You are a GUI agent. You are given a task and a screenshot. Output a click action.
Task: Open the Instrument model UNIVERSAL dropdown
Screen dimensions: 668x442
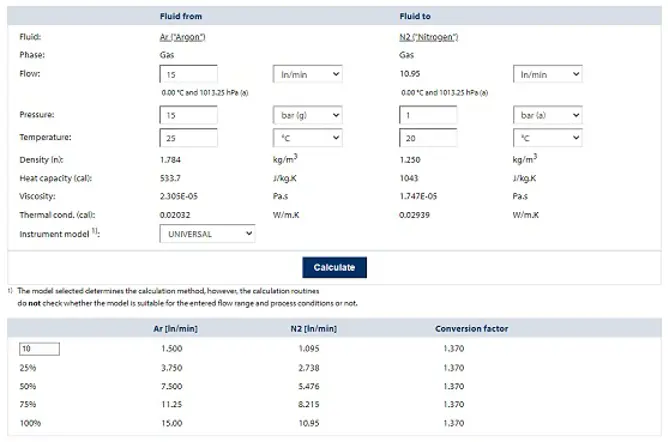tap(207, 234)
